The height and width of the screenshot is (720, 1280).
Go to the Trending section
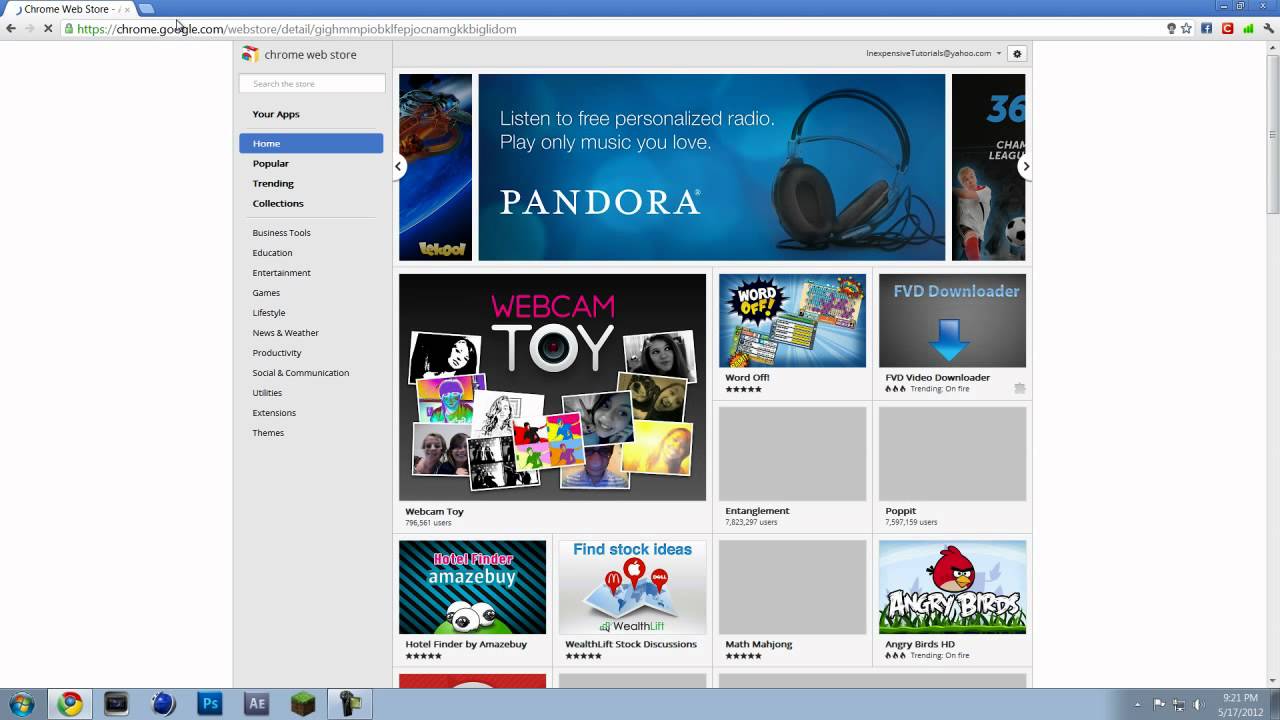(273, 183)
